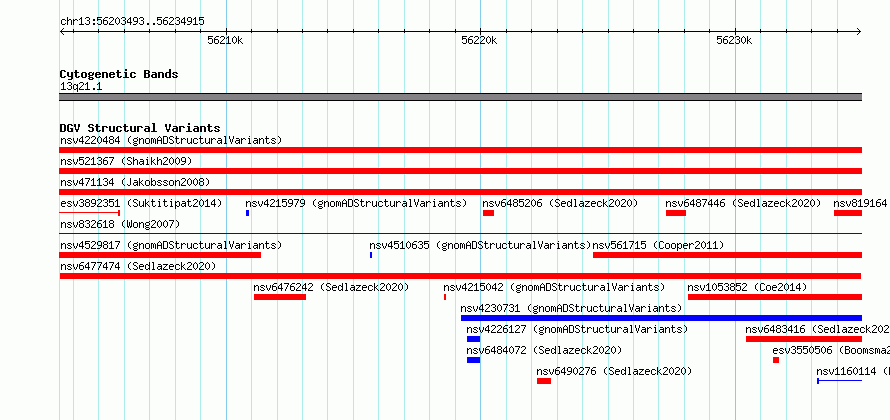Click the red bar under nsv819164

point(848,213)
